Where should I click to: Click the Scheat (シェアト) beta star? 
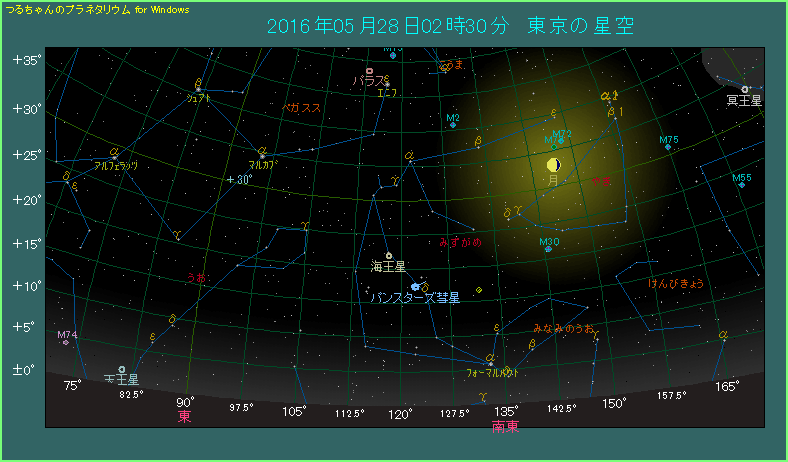coord(198,89)
